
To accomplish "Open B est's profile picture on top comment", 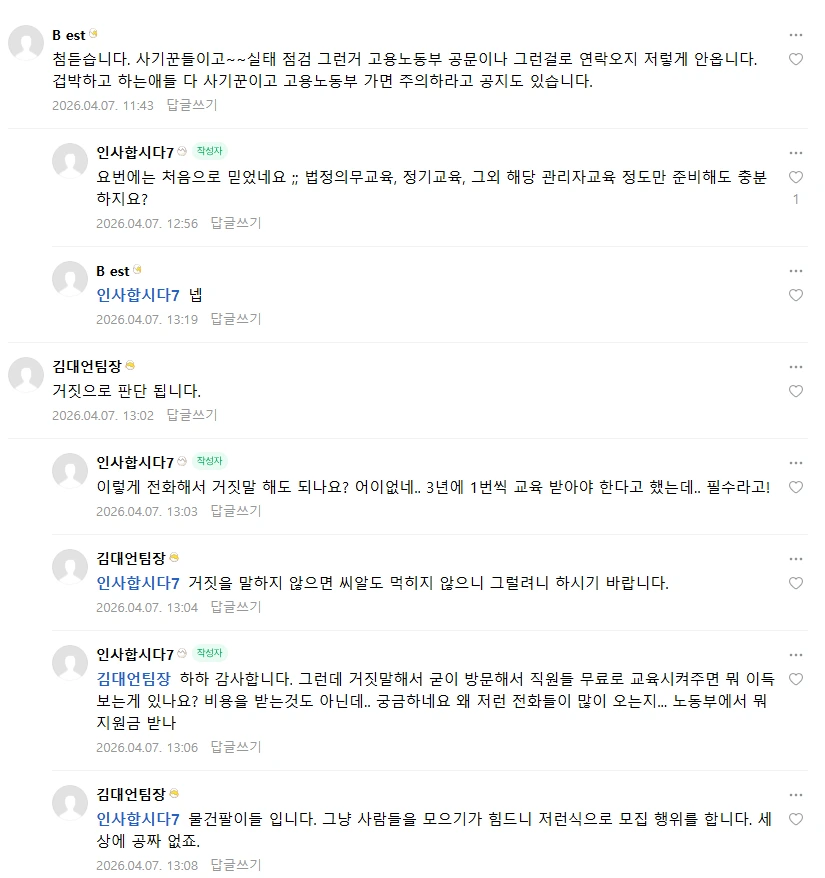I will point(26,43).
